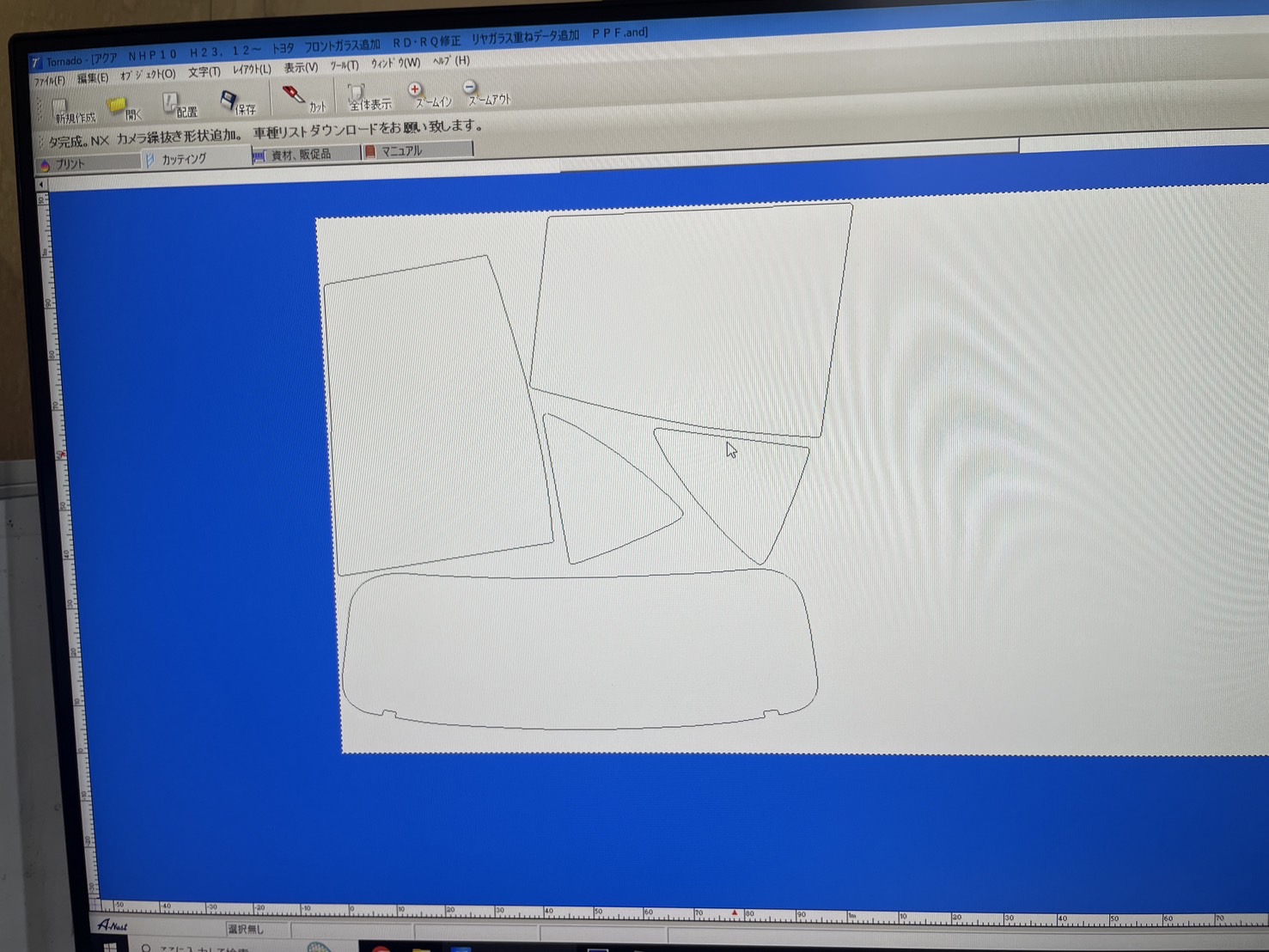Viewport: 1269px width, 952px height.
Task: Open the 表示(V) menu
Action: pos(301,67)
